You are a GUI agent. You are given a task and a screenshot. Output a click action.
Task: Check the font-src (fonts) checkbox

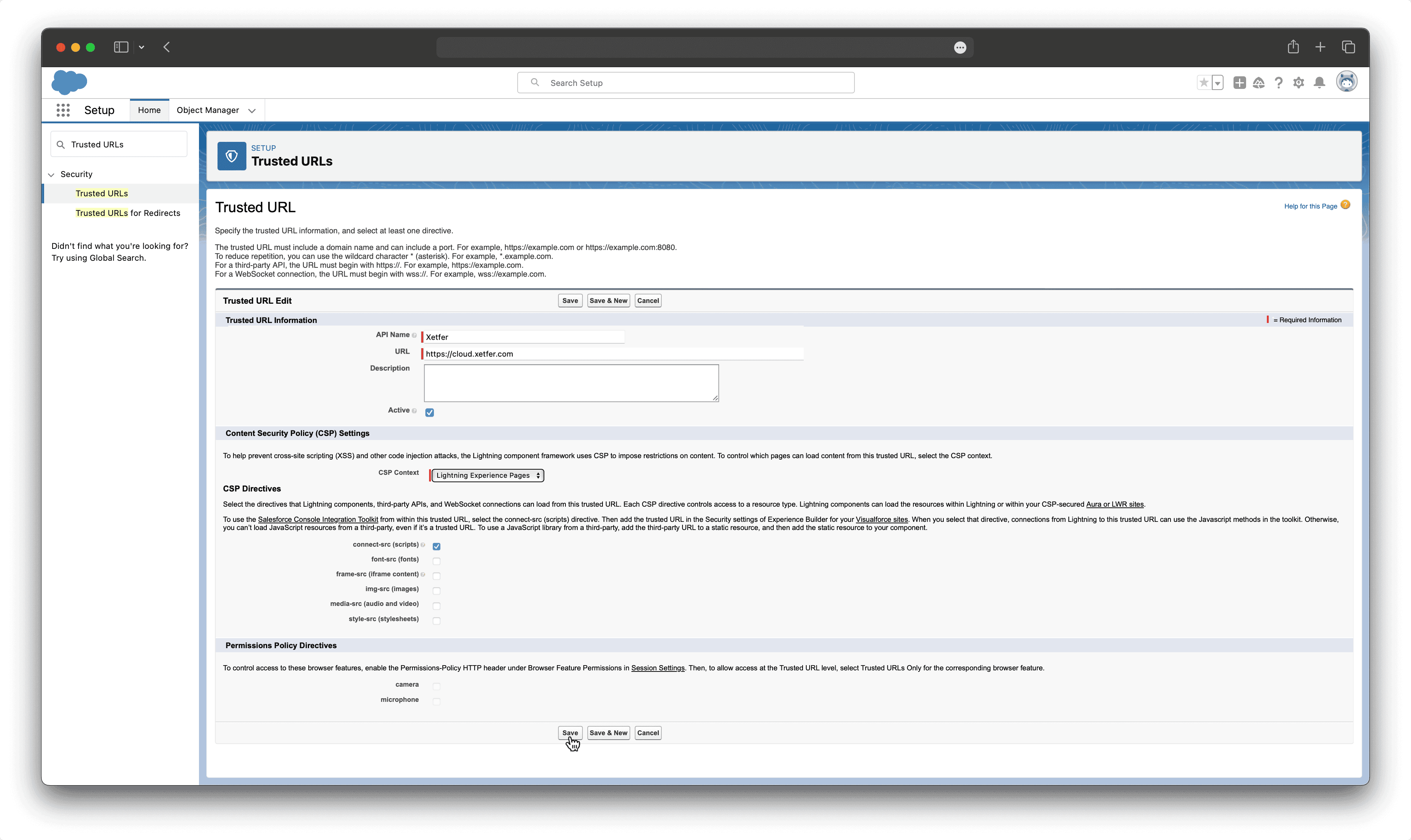[x=436, y=561]
